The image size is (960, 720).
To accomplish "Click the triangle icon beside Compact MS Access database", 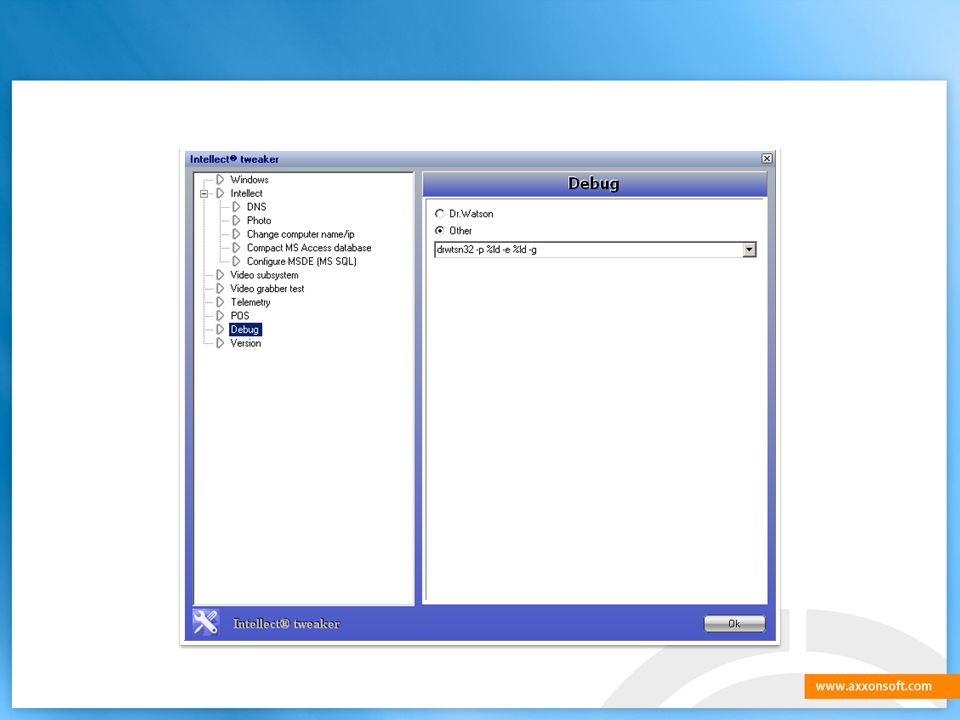I will 236,248.
